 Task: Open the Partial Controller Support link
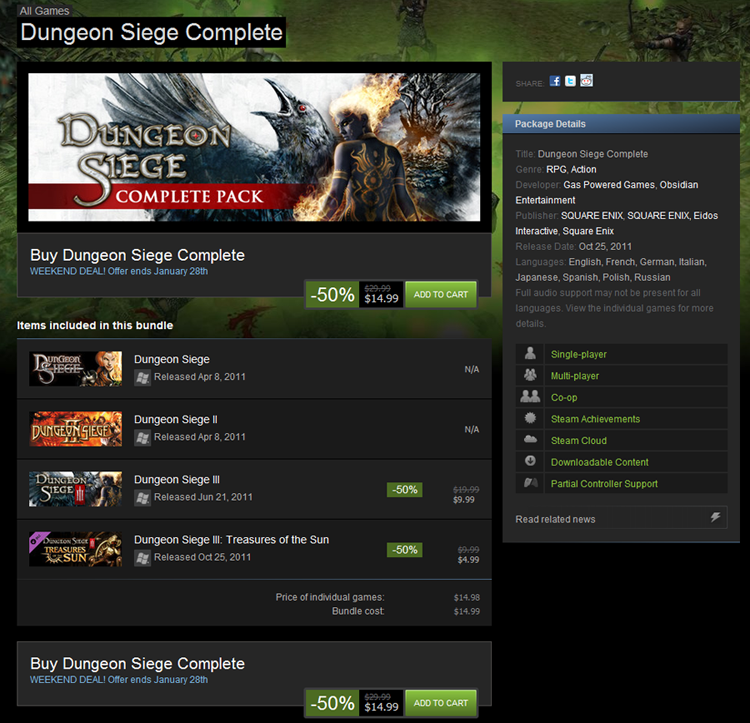click(604, 483)
